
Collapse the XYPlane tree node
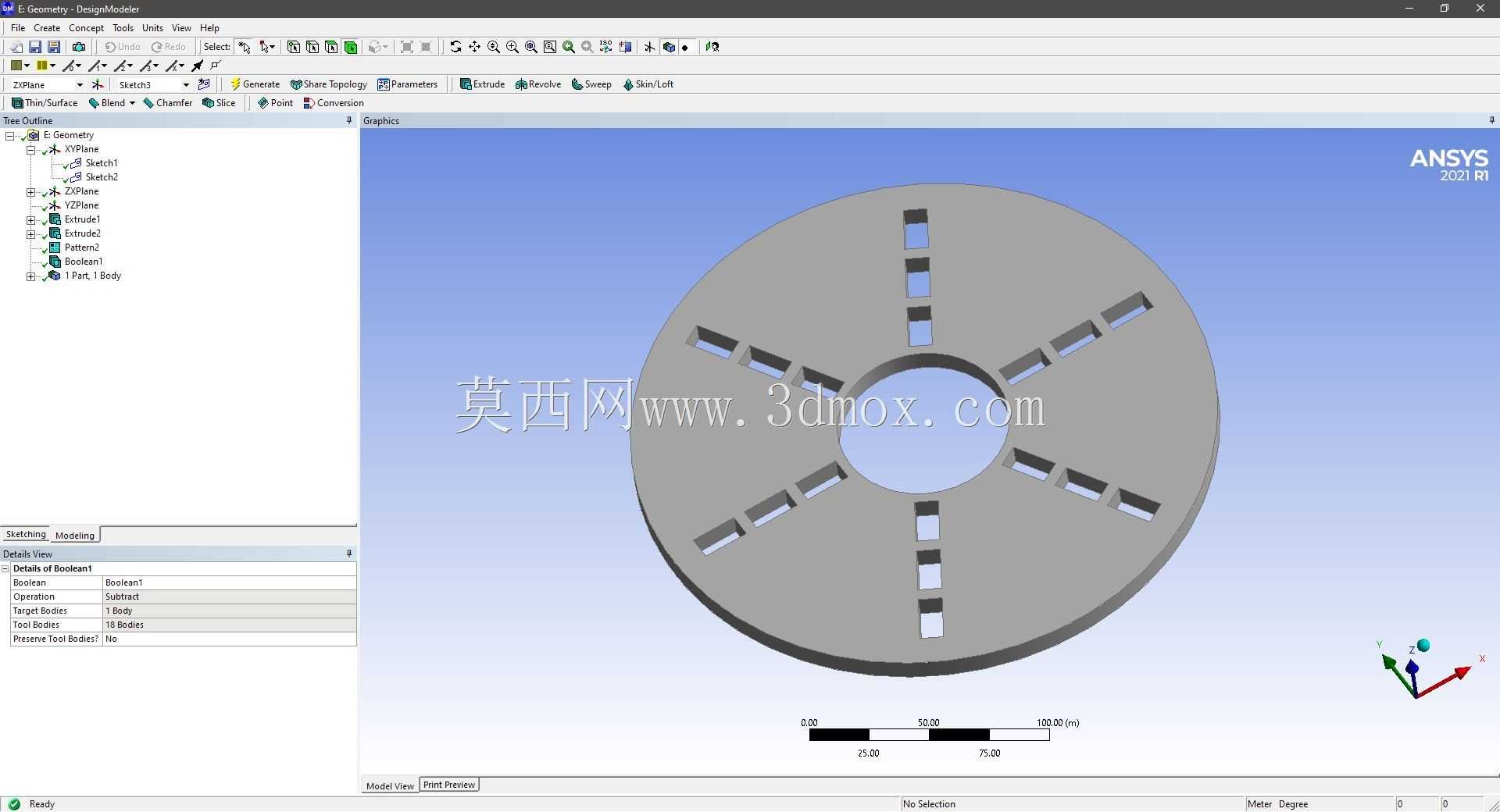(x=31, y=150)
